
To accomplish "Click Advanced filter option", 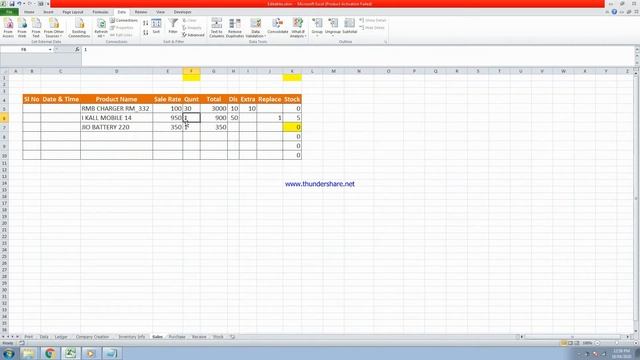I will pyautogui.click(x=193, y=35).
